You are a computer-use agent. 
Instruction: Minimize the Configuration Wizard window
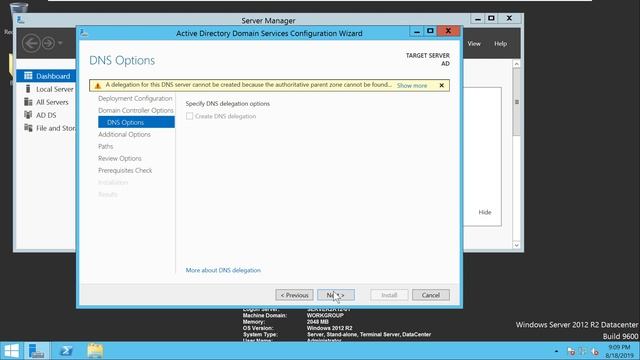point(416,31)
